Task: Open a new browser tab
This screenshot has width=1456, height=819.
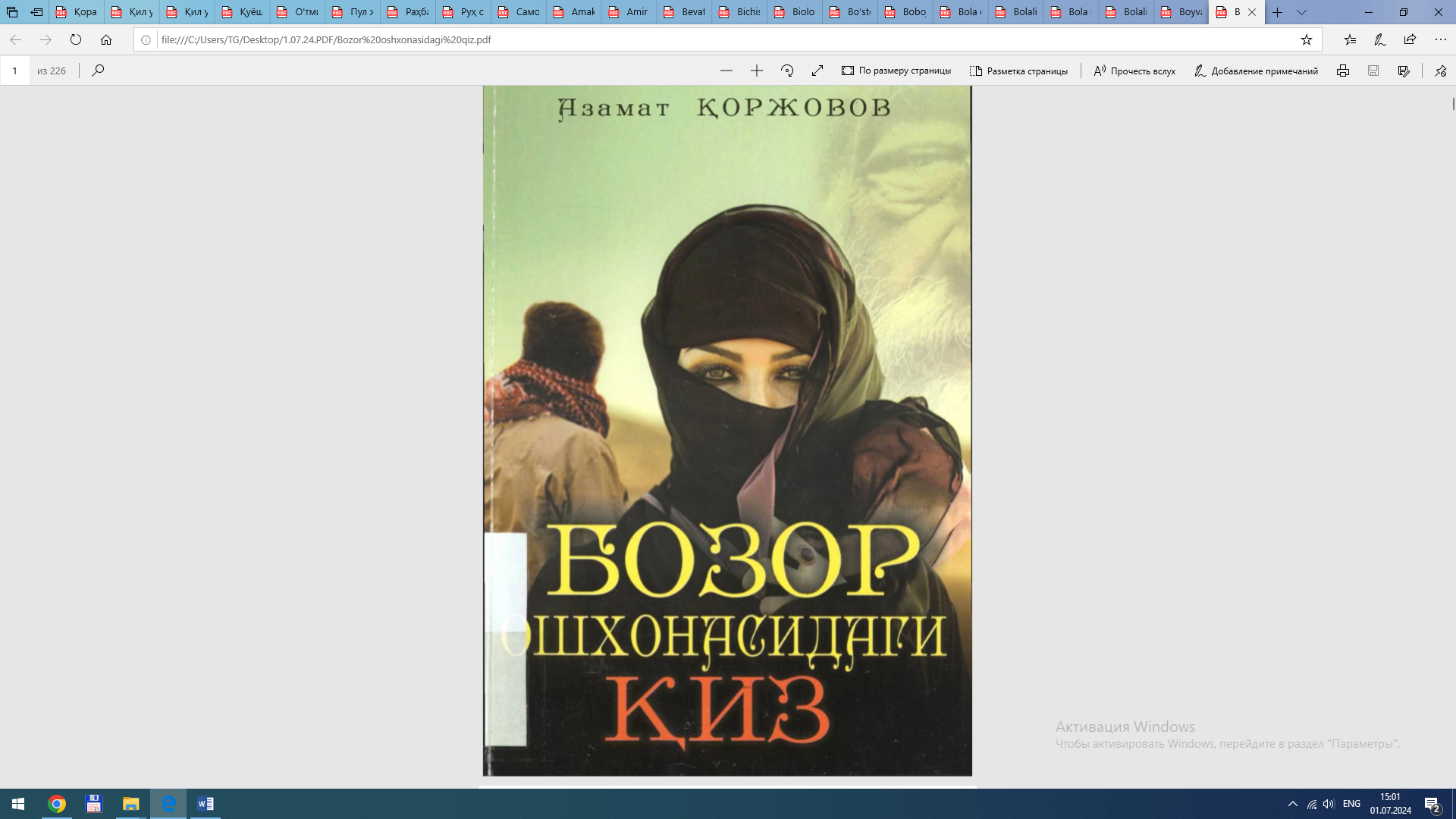Action: [1277, 12]
